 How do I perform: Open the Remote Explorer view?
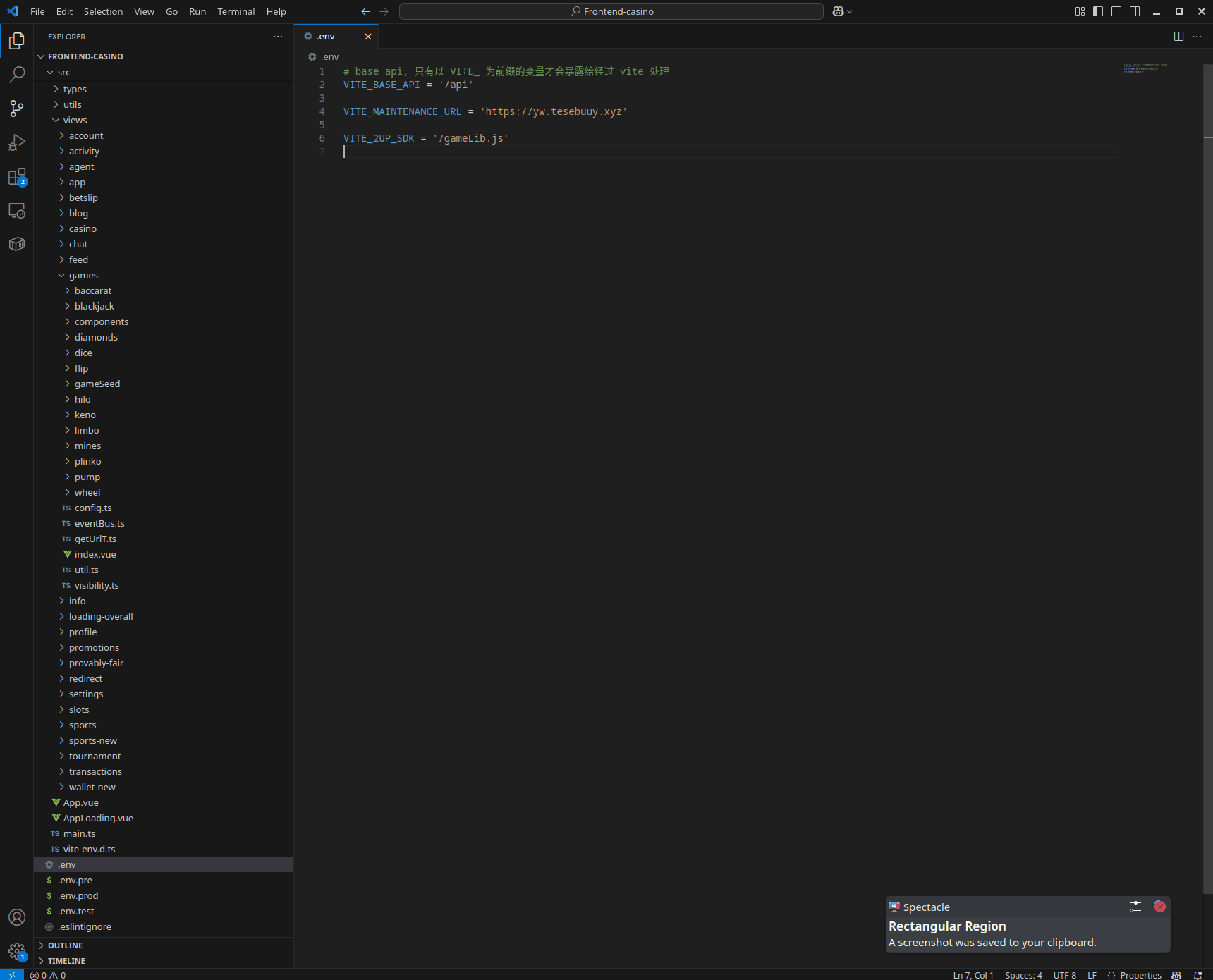point(17,211)
